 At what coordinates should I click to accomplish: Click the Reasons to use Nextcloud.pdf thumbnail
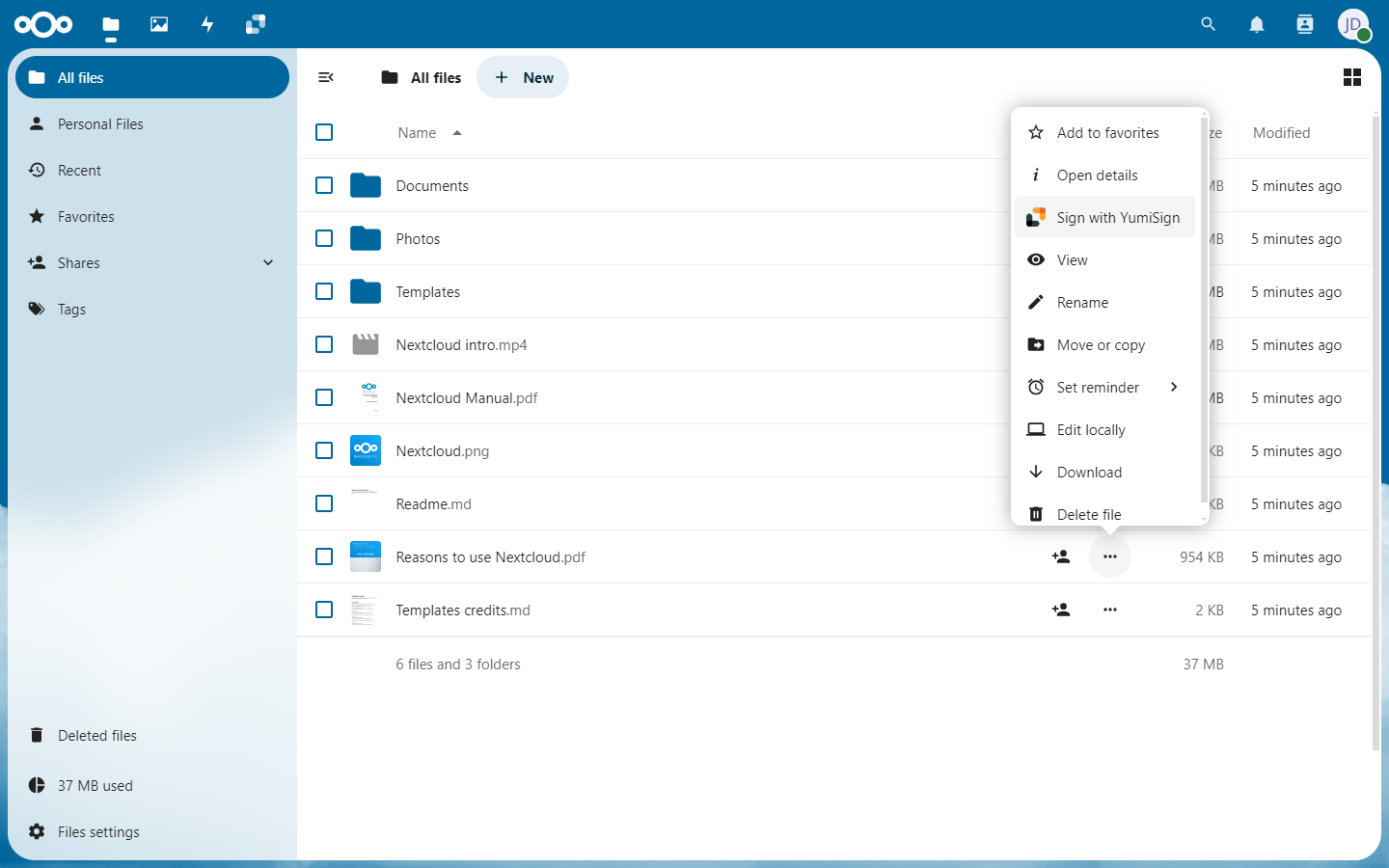pos(366,556)
